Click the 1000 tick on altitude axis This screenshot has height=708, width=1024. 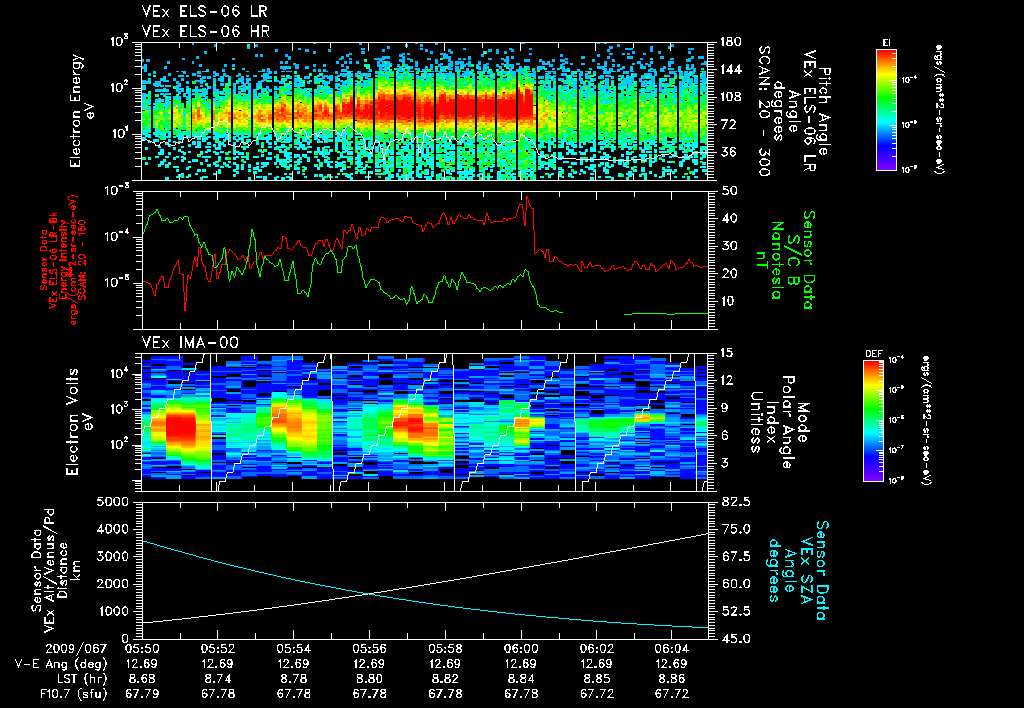tap(112, 611)
